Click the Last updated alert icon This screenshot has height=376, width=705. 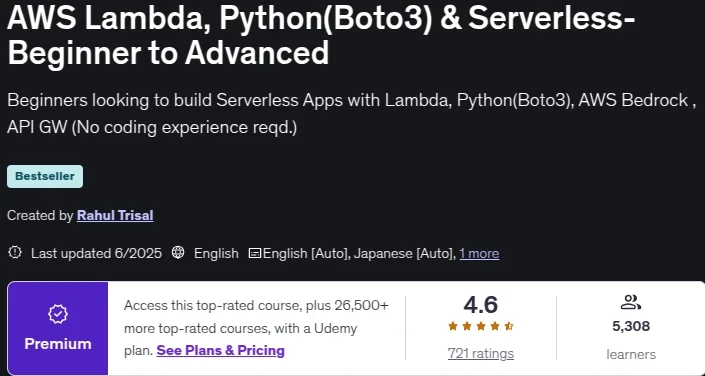tap(15, 253)
